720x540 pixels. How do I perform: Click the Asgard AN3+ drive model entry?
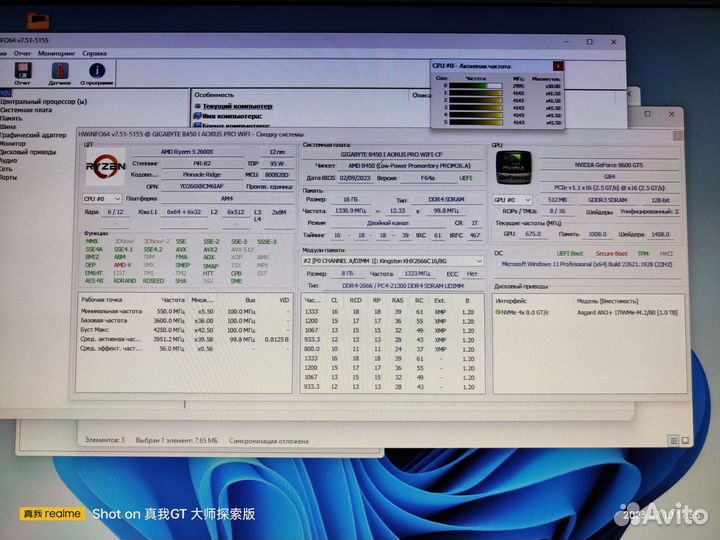coord(627,313)
